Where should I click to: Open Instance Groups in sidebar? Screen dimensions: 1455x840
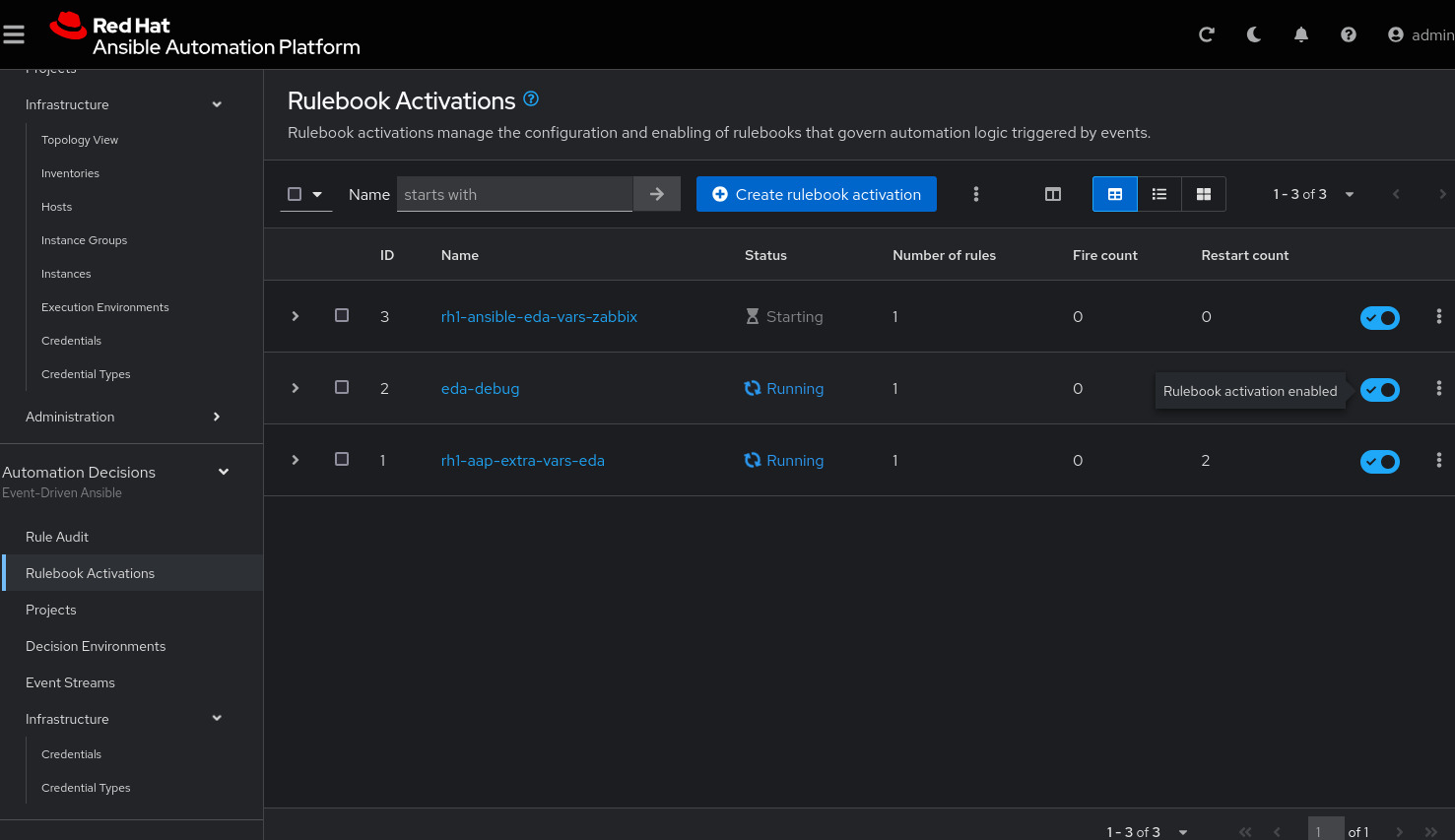pyautogui.click(x=84, y=240)
